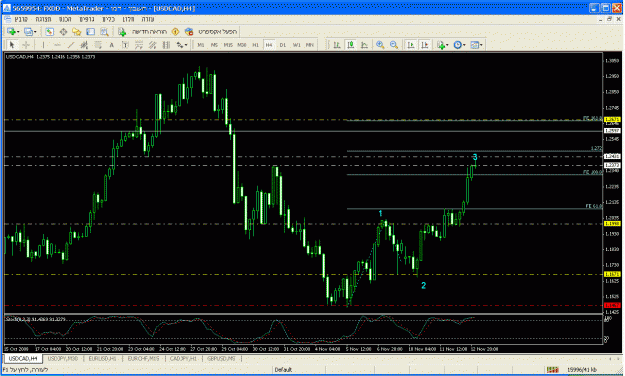Select the H4 timeframe button

[x=269, y=45]
